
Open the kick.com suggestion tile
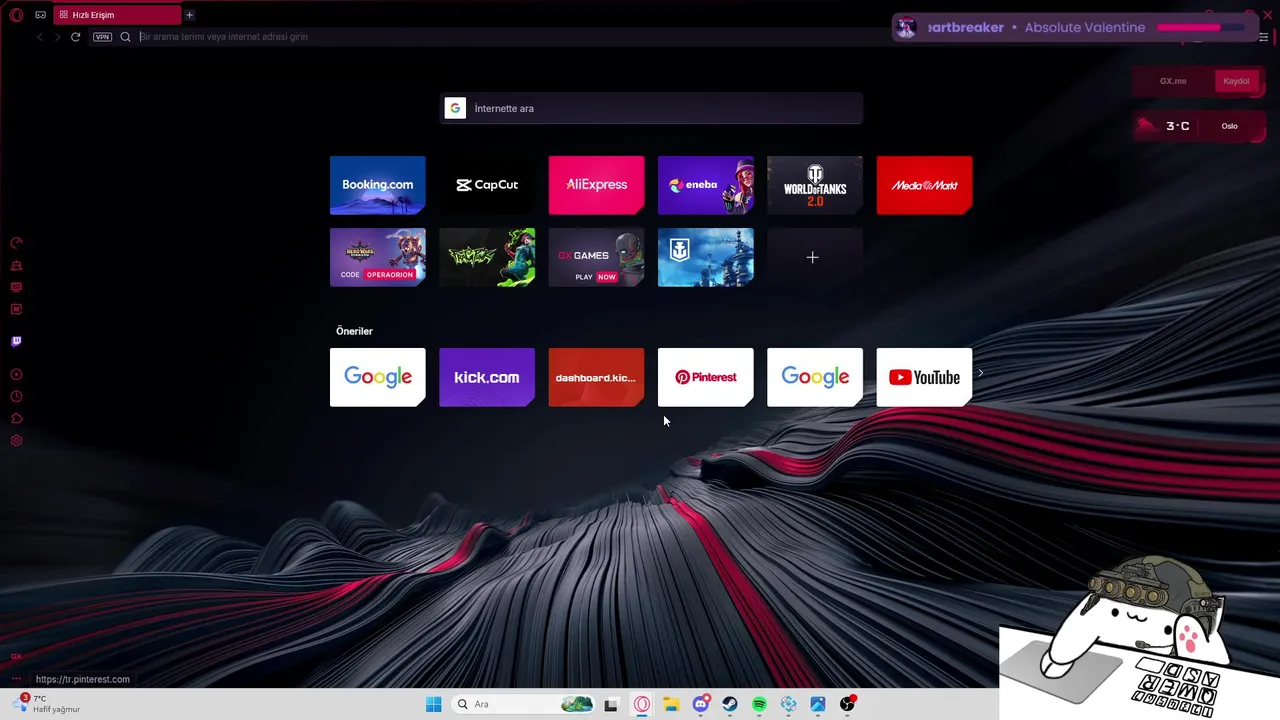point(487,377)
